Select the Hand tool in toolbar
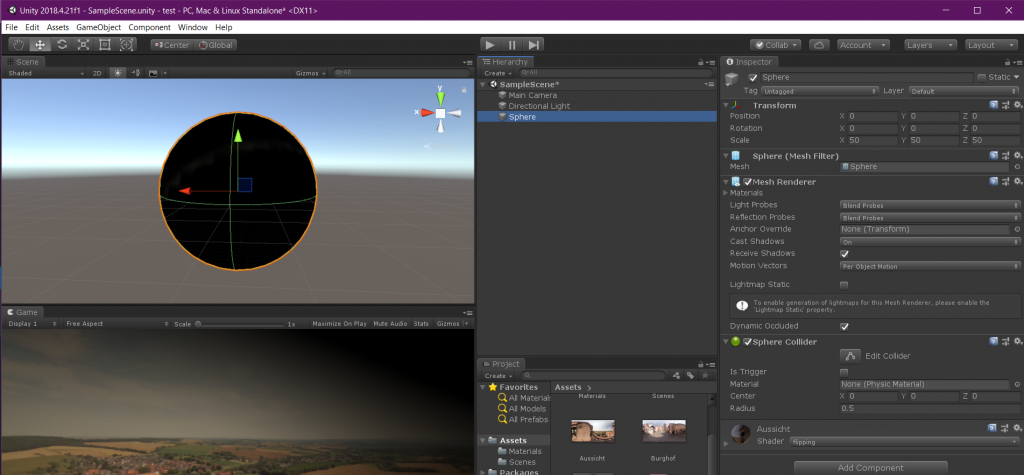This screenshot has height=475, width=1024. point(19,45)
